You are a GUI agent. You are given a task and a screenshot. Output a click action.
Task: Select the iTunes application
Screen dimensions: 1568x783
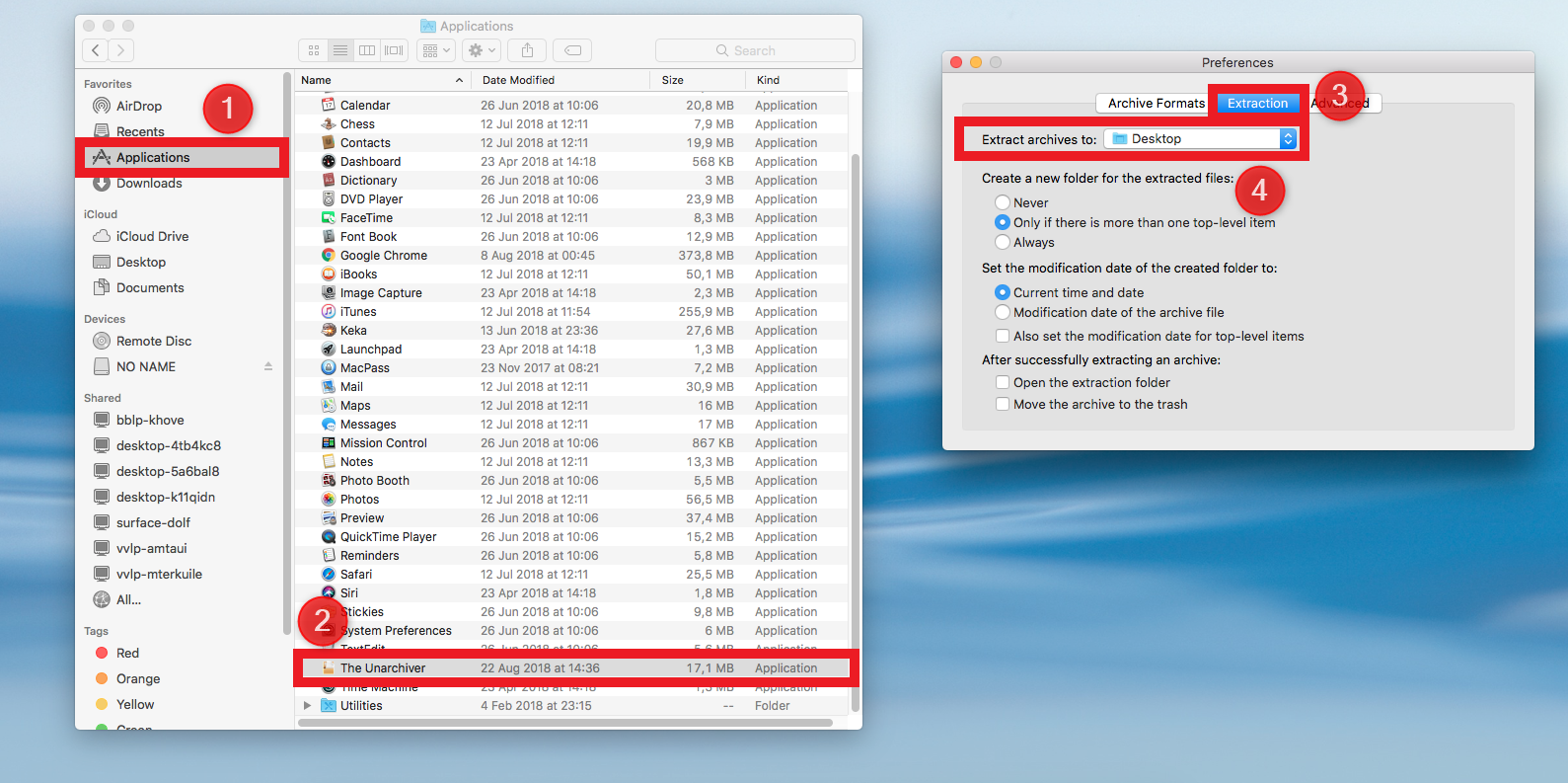[570, 311]
